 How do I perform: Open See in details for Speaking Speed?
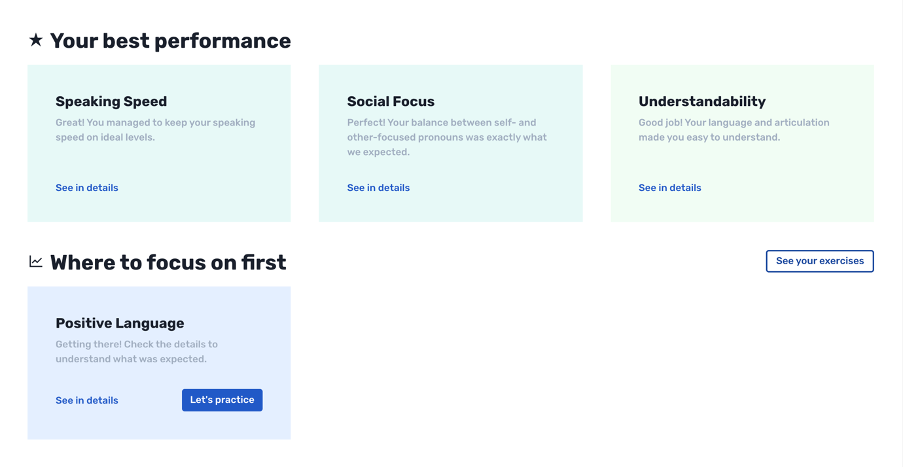click(x=87, y=188)
